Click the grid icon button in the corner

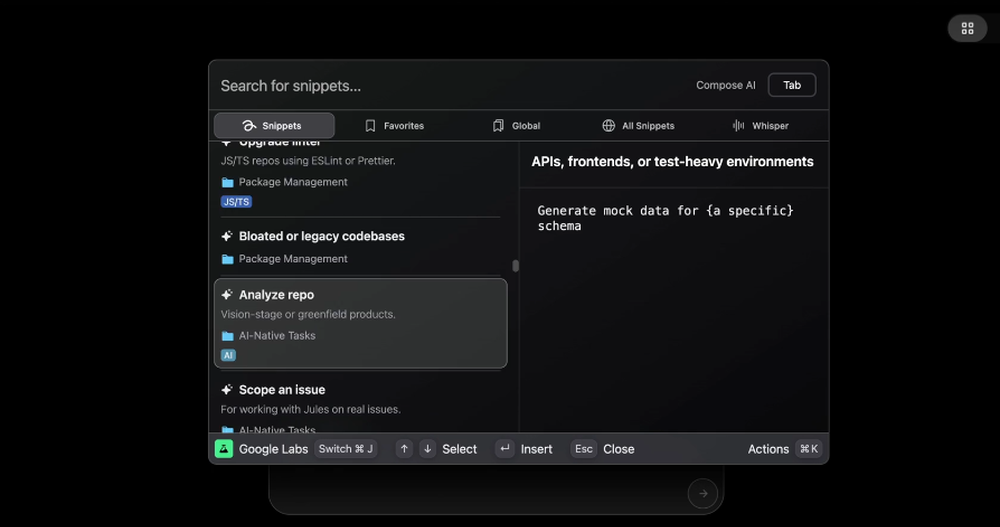tap(967, 28)
